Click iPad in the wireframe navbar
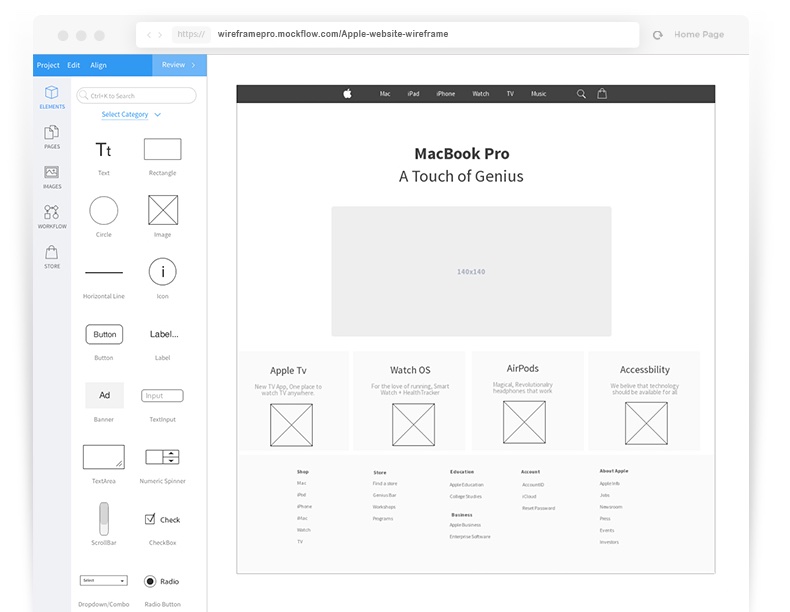The image size is (790, 612). pyautogui.click(x=413, y=94)
